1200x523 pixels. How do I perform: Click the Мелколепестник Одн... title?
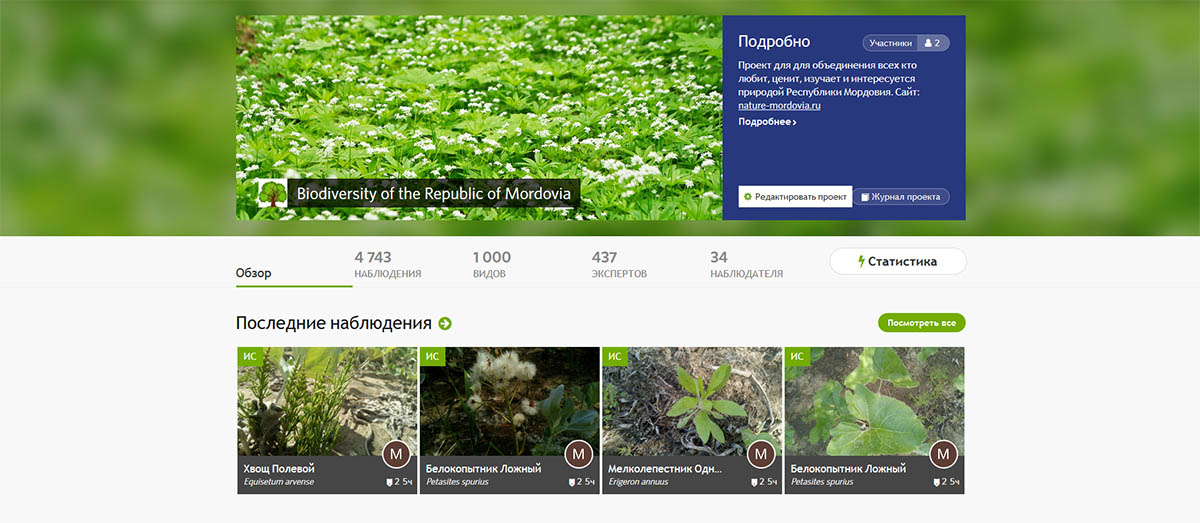(665, 468)
